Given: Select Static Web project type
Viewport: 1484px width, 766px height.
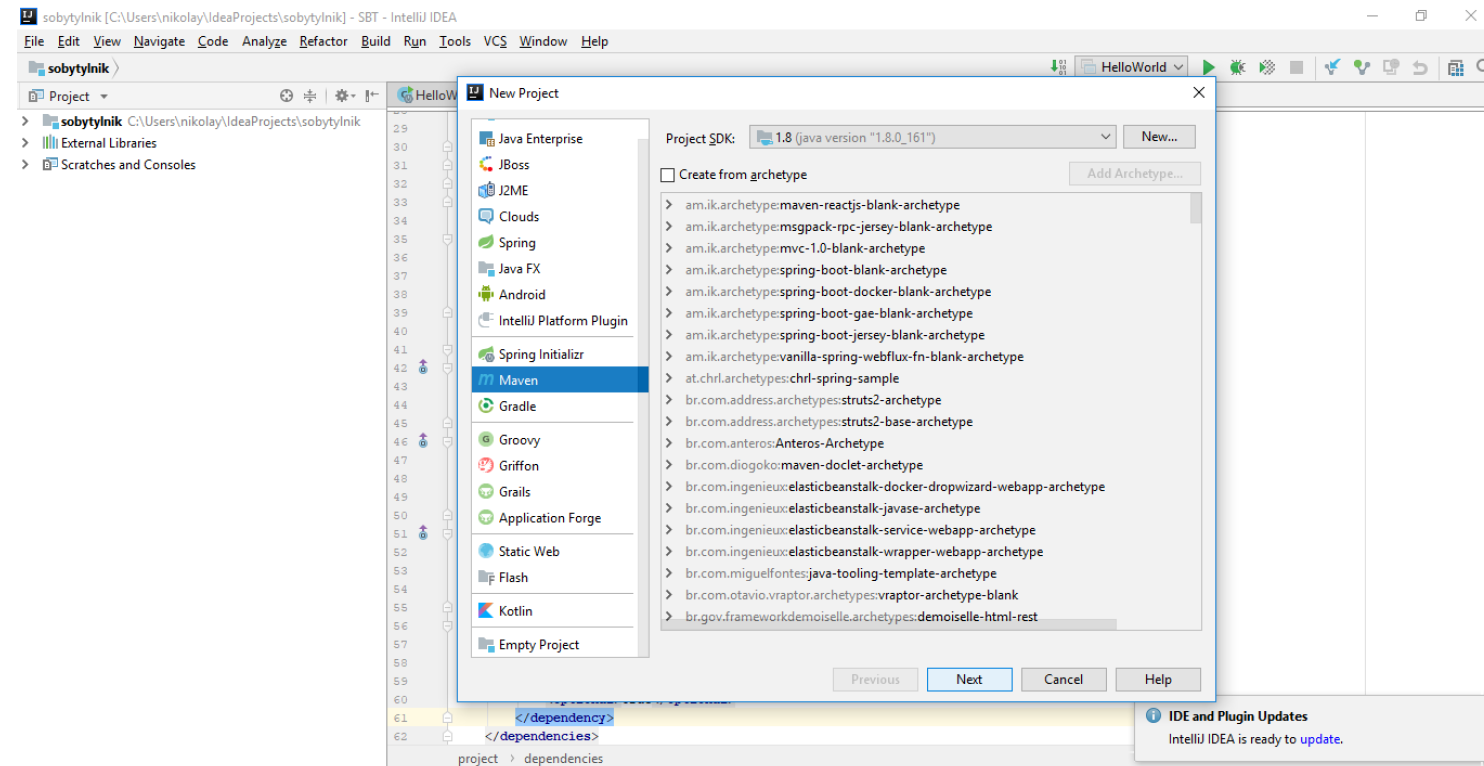Looking at the screenshot, I should click(560, 551).
